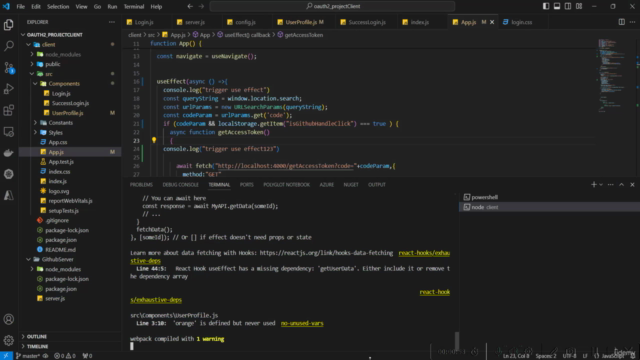Image resolution: width=640 pixels, height=360 pixels.
Task: Open SuccessLogin.js in Components
Action: (x=70, y=103)
